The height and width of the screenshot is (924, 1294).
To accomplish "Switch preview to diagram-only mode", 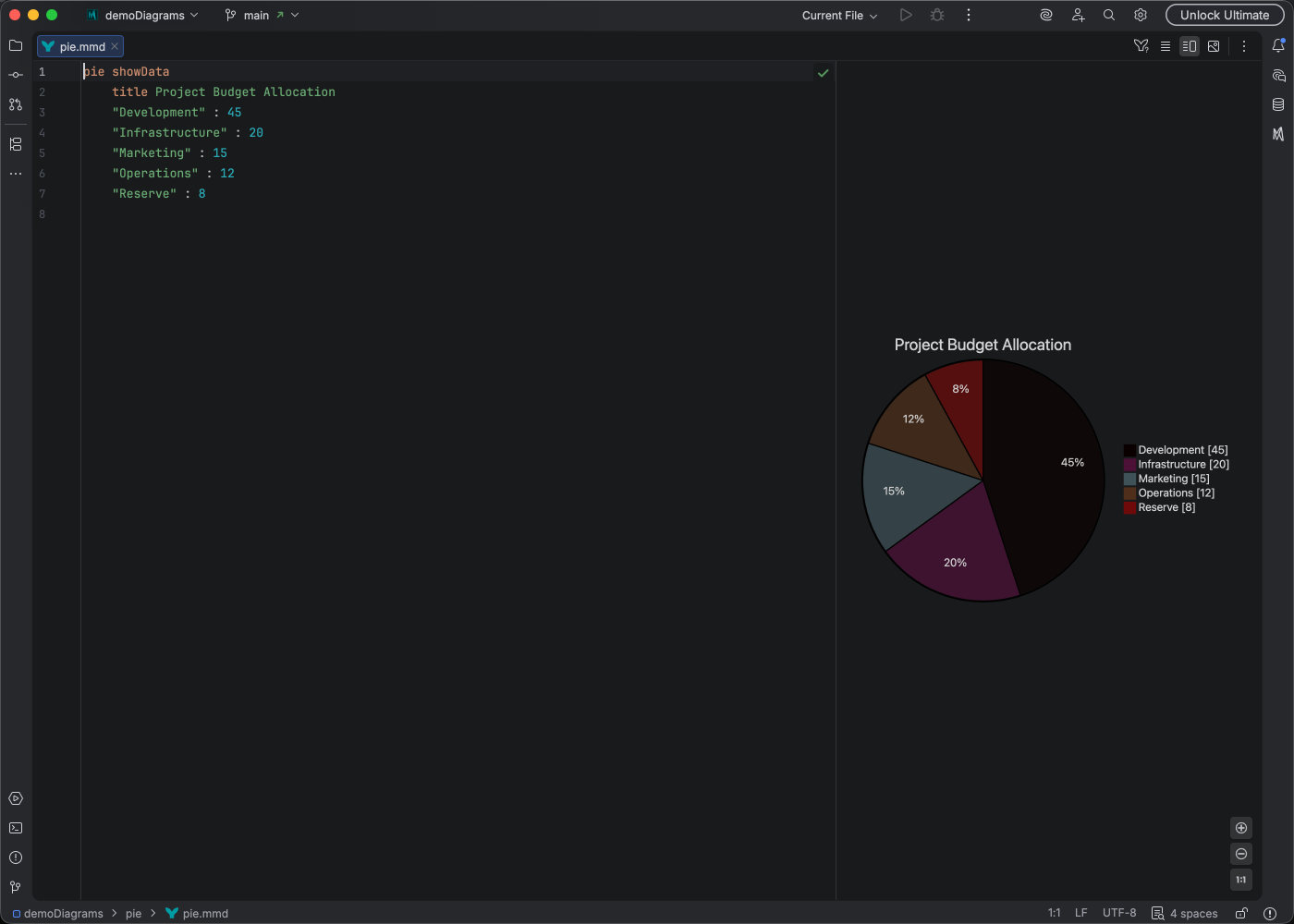I will (x=1214, y=45).
